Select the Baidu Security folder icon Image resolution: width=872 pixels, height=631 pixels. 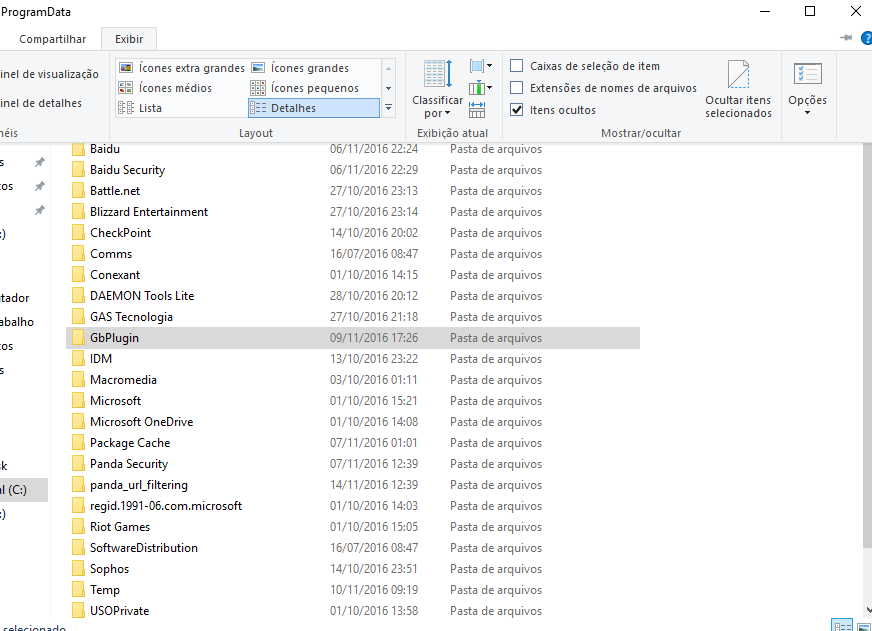[78, 170]
